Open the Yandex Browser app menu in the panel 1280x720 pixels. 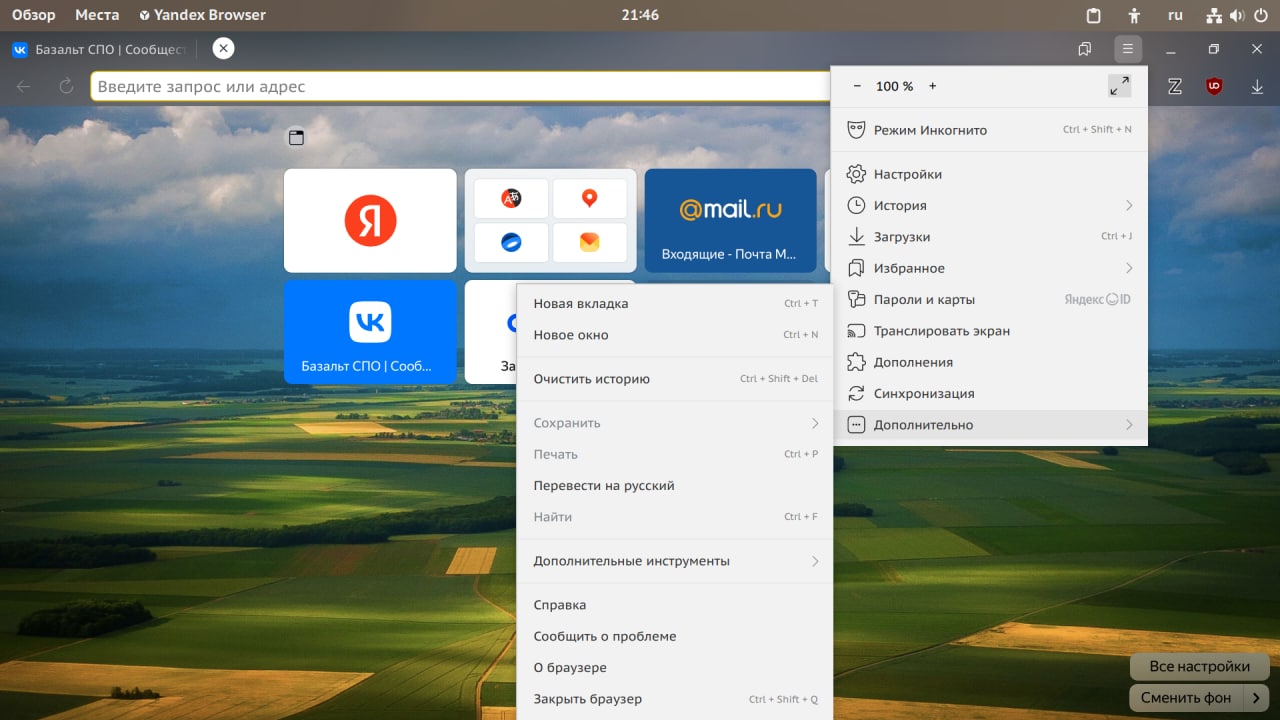203,15
